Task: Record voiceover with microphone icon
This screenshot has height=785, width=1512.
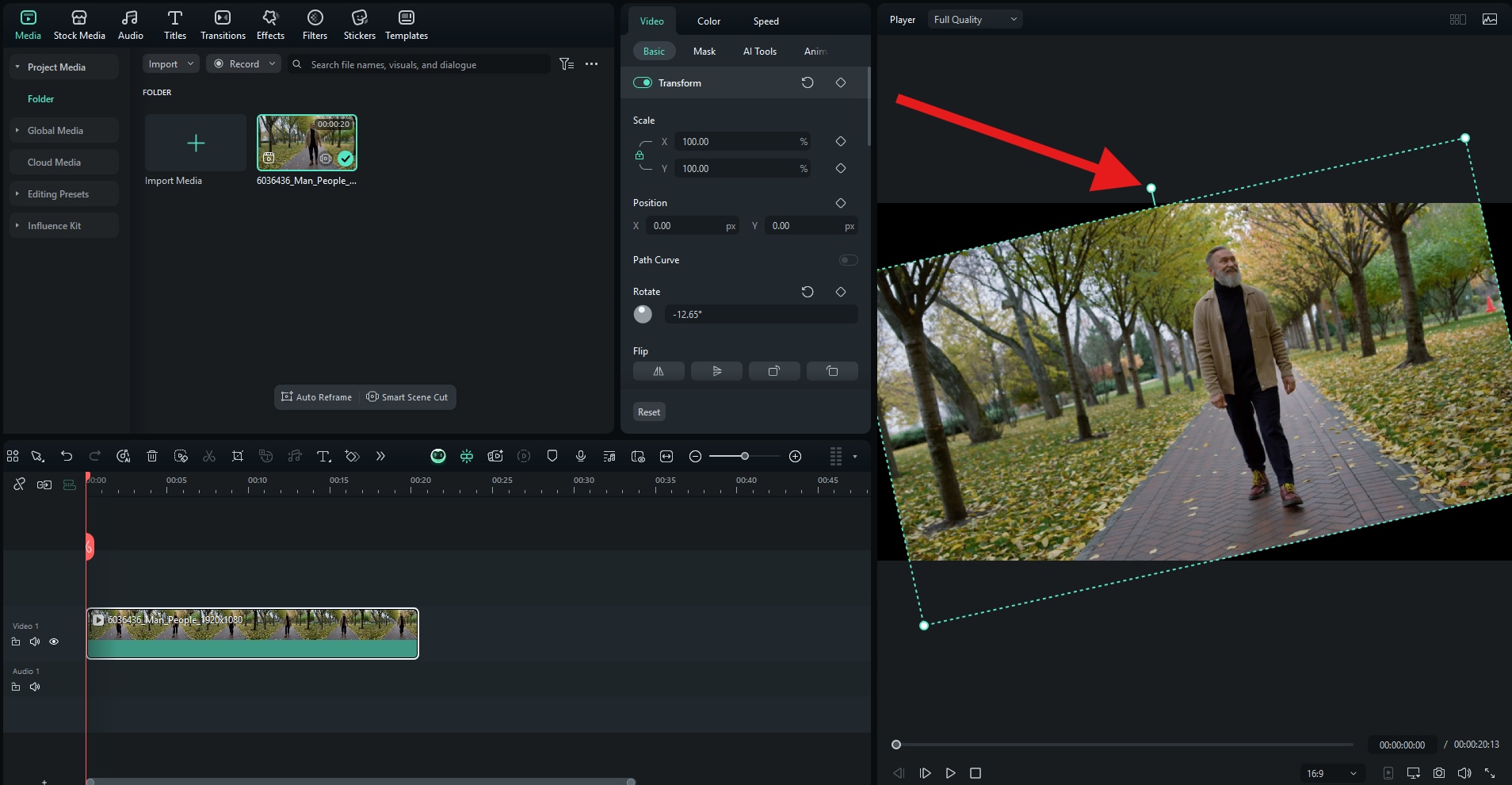Action: point(581,456)
